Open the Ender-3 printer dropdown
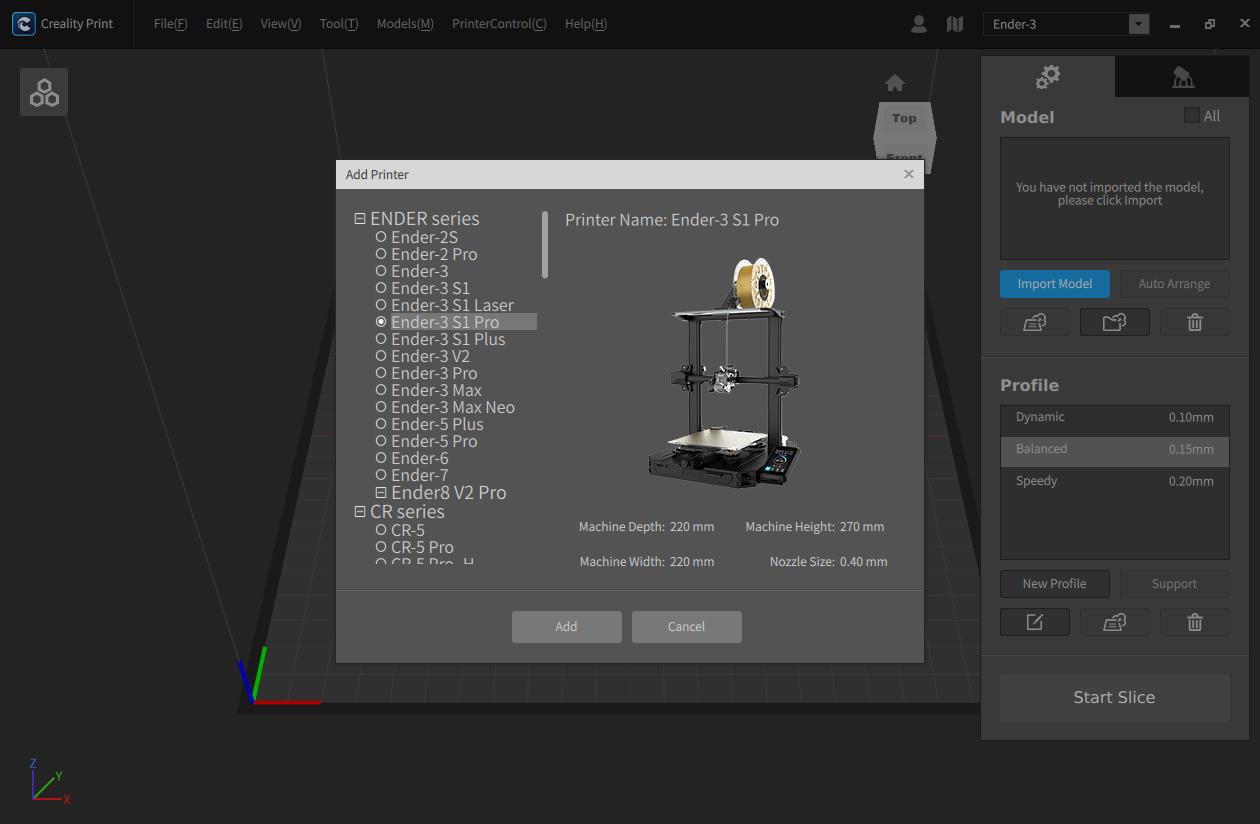Screen dimensions: 1260x824 1138,24
